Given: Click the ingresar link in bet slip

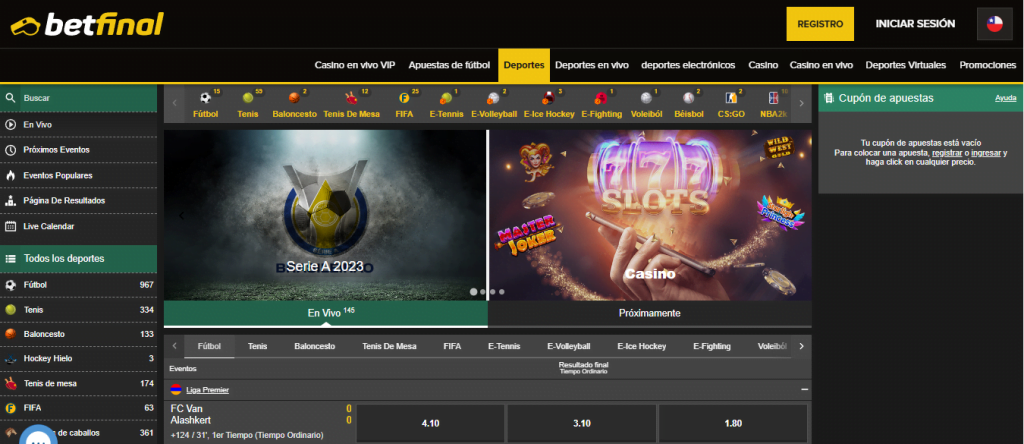Looking at the screenshot, I should pyautogui.click(x=985, y=153).
